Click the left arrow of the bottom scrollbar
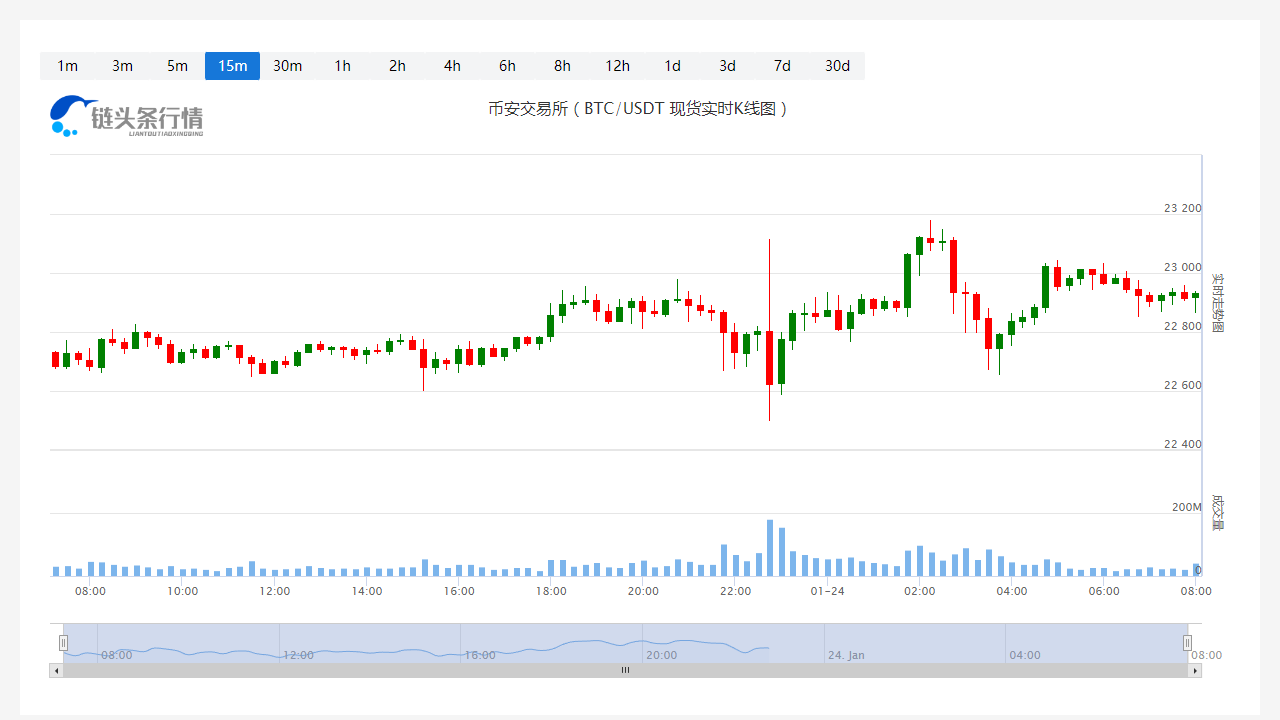Image resolution: width=1280 pixels, height=720 pixels. click(57, 670)
